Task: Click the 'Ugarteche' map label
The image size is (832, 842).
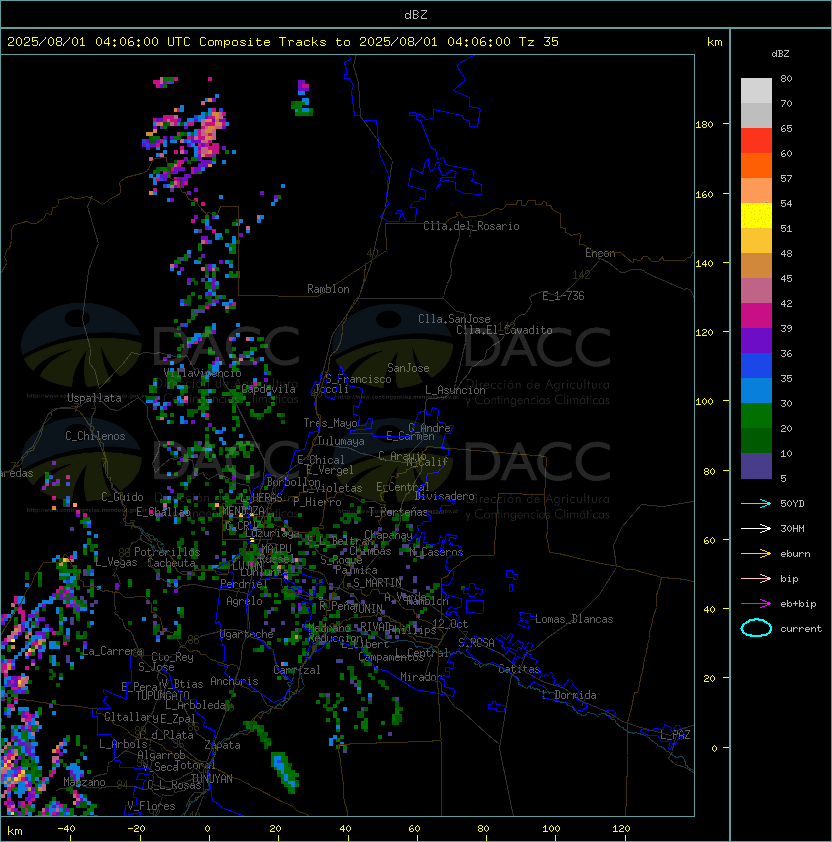Action: click(247, 634)
